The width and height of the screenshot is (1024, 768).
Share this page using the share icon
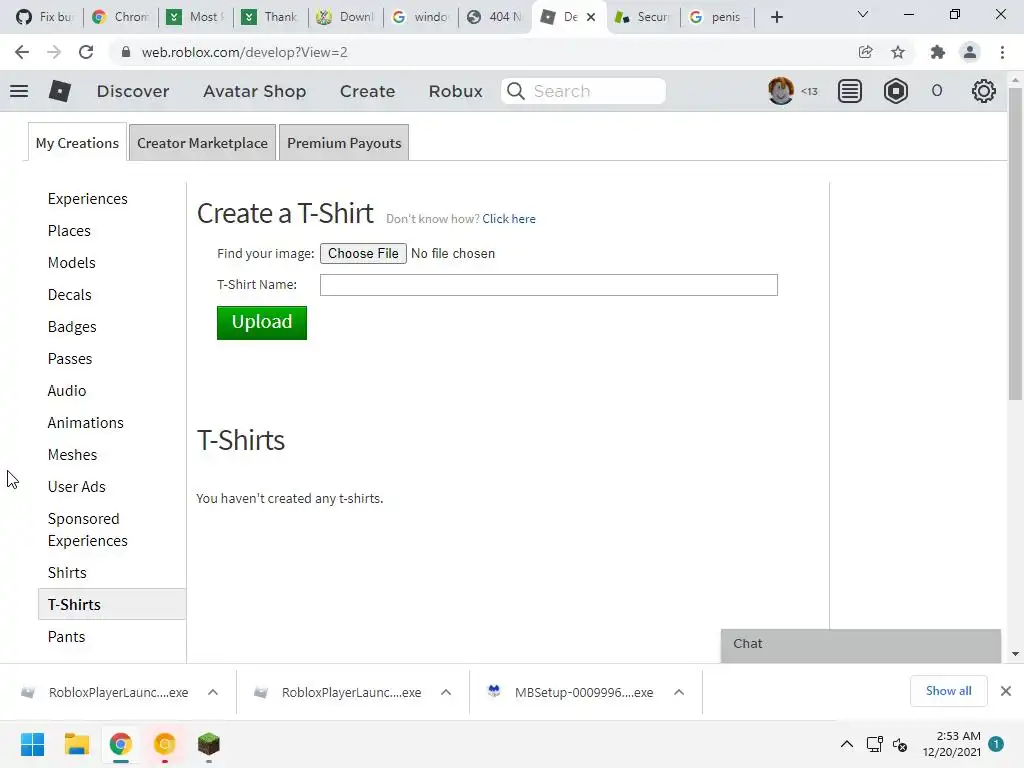pos(865,52)
